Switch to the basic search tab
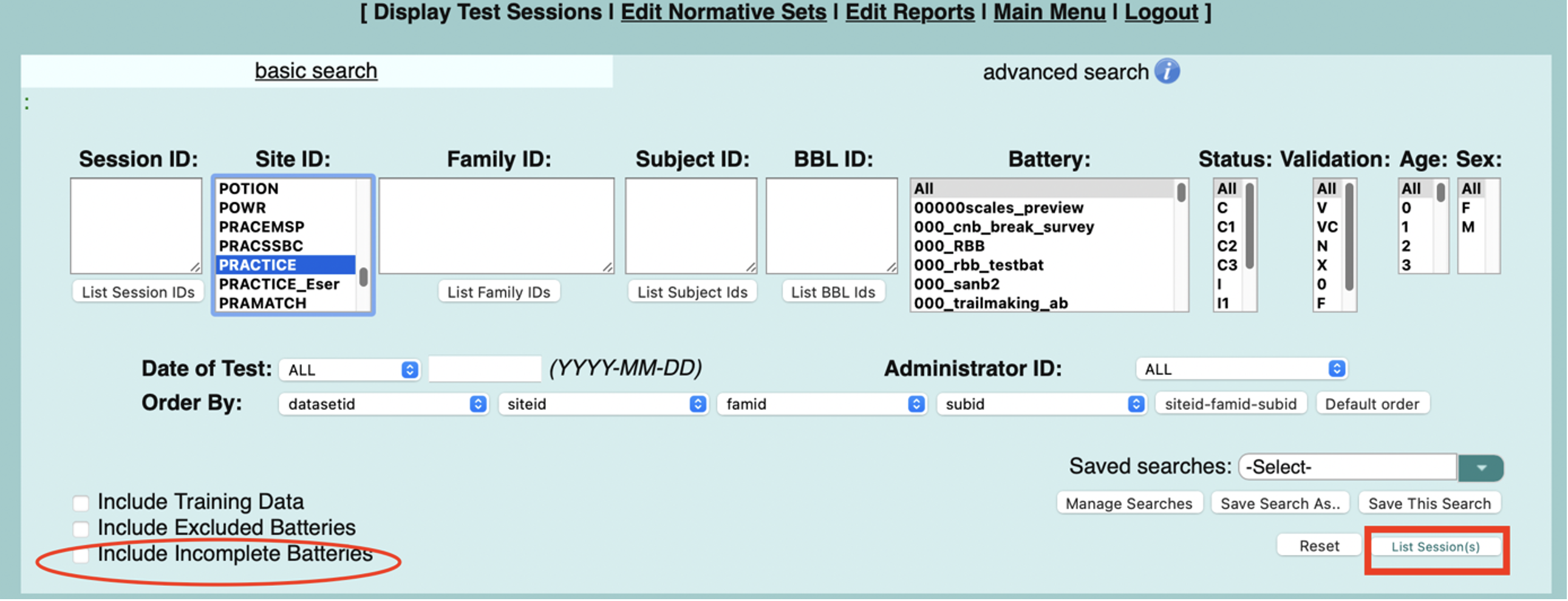1568x601 pixels. tap(316, 70)
